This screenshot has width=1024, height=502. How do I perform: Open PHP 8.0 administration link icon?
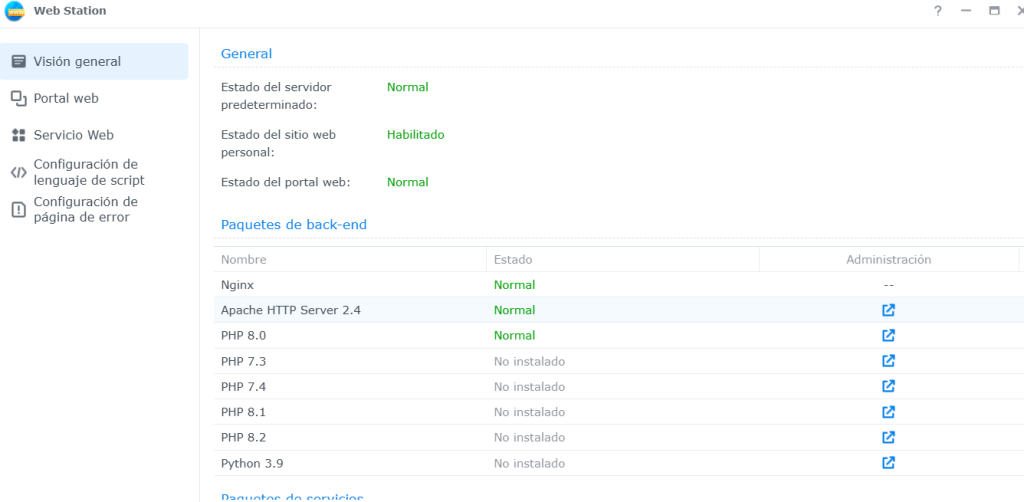coord(888,335)
